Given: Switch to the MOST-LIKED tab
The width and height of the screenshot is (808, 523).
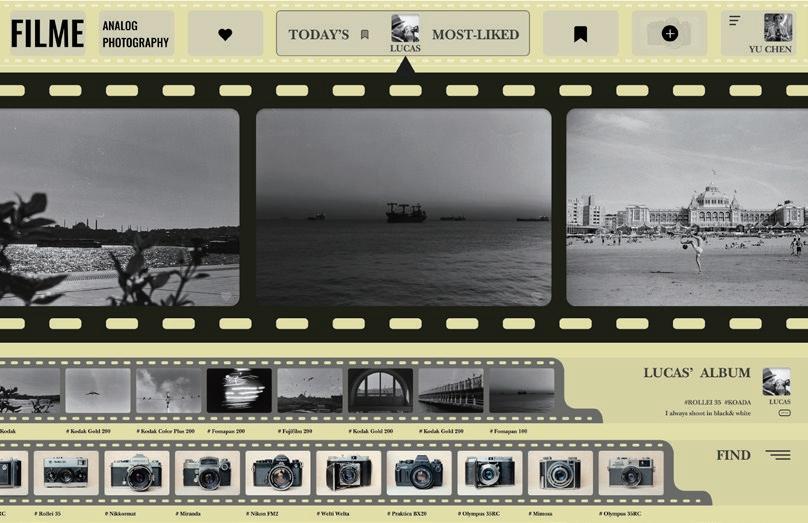Looking at the screenshot, I should 475,35.
